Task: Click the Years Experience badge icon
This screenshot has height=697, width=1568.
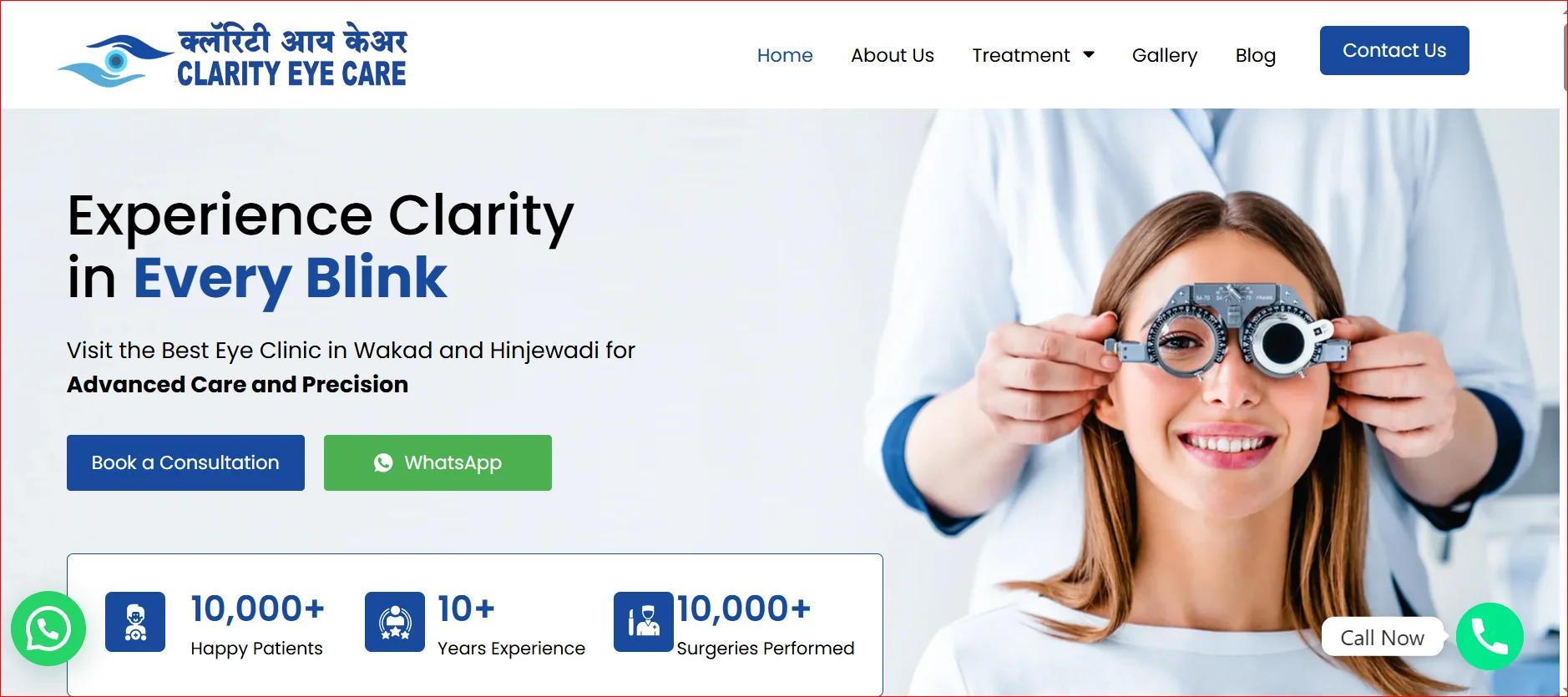Action: (x=395, y=622)
